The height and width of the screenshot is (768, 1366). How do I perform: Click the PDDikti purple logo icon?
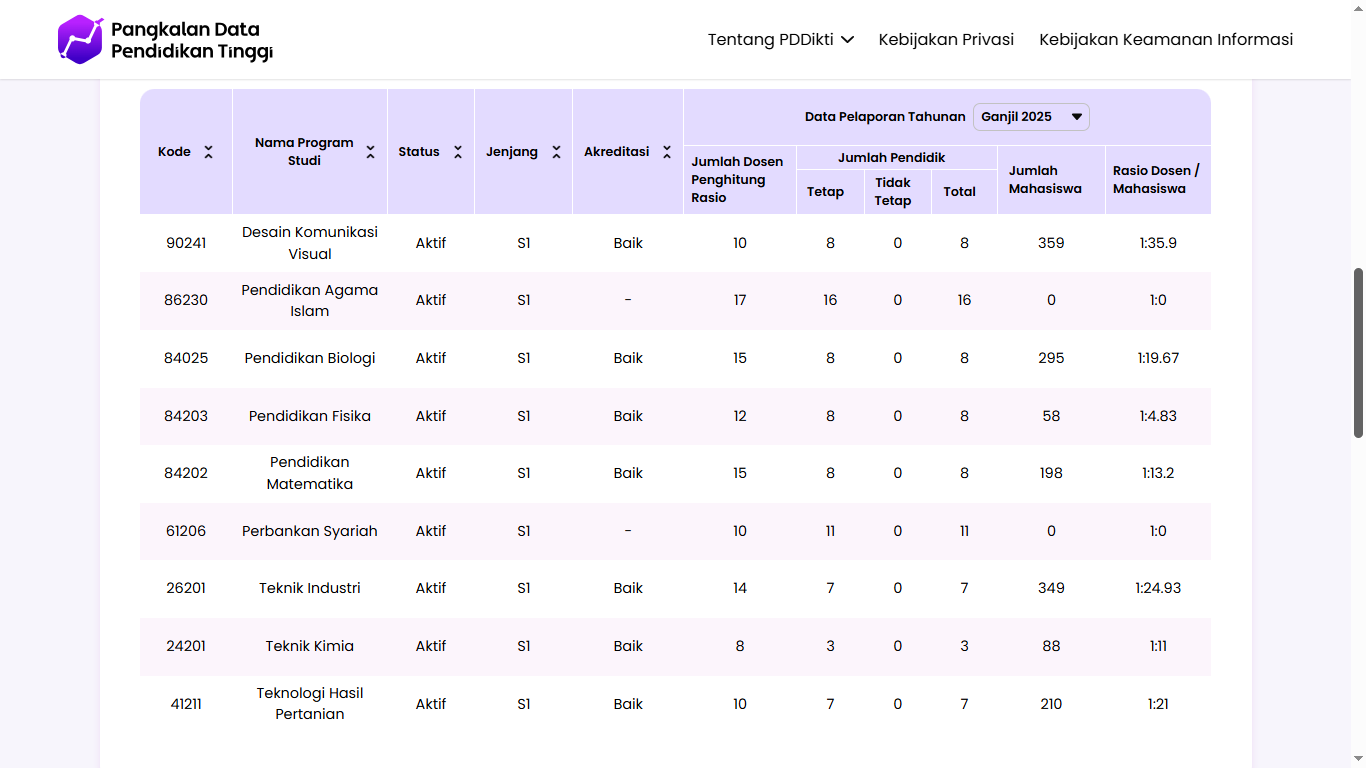[81, 39]
